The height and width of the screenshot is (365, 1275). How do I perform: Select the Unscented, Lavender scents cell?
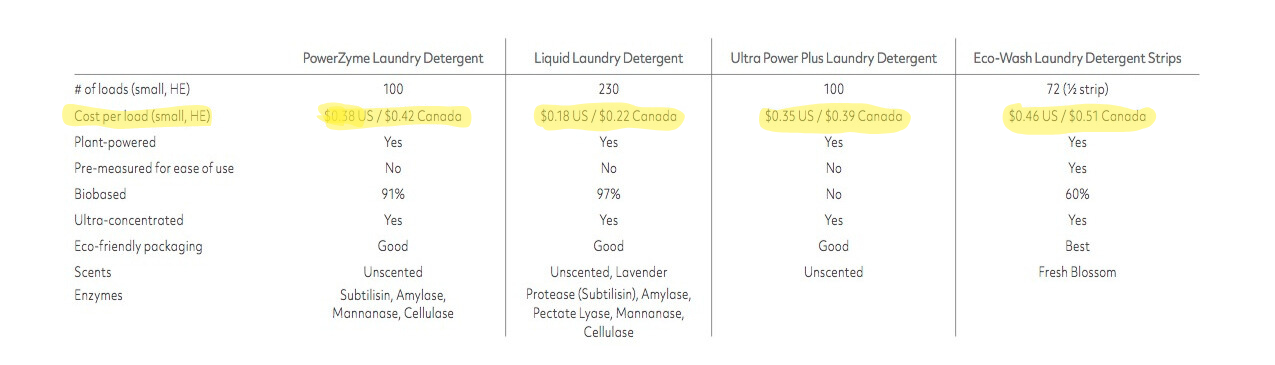click(x=609, y=272)
